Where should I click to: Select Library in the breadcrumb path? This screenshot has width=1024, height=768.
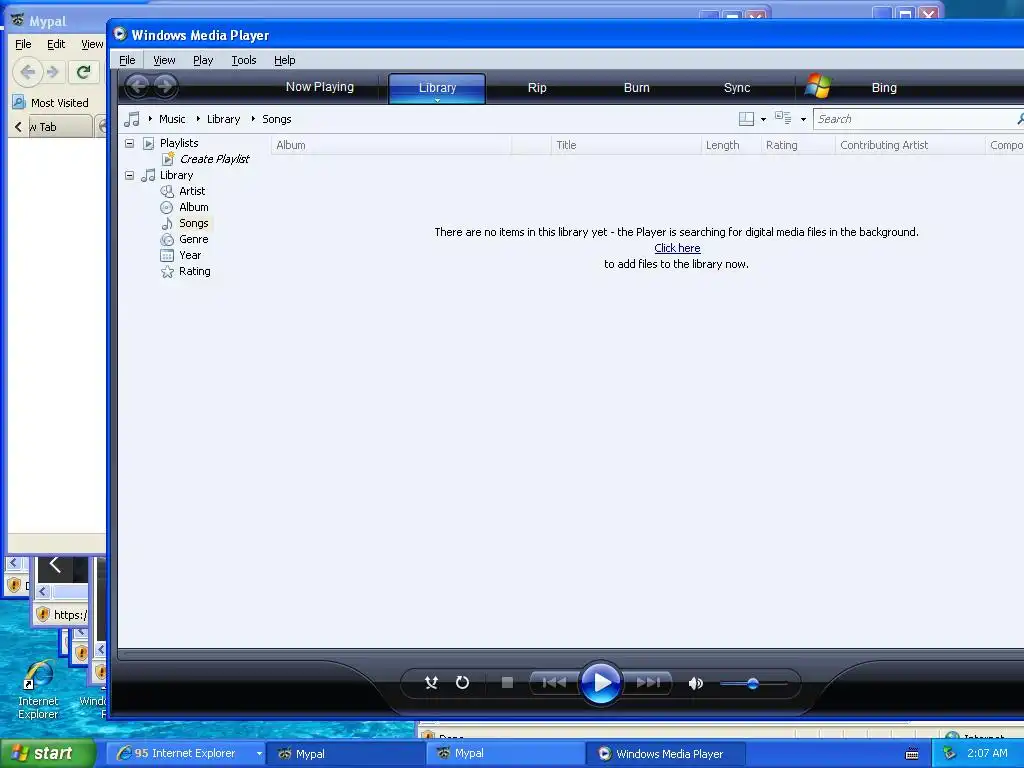tap(223, 119)
